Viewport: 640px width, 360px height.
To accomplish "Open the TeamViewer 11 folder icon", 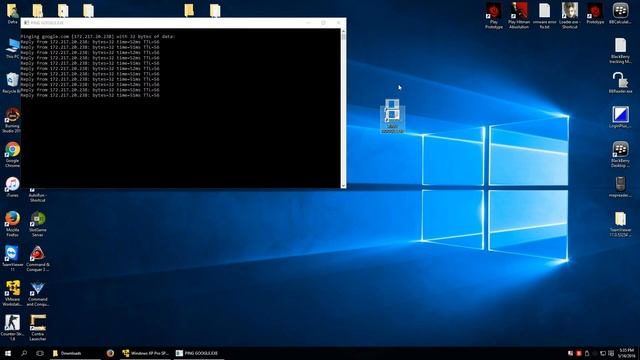I will pyautogui.click(x=620, y=224).
